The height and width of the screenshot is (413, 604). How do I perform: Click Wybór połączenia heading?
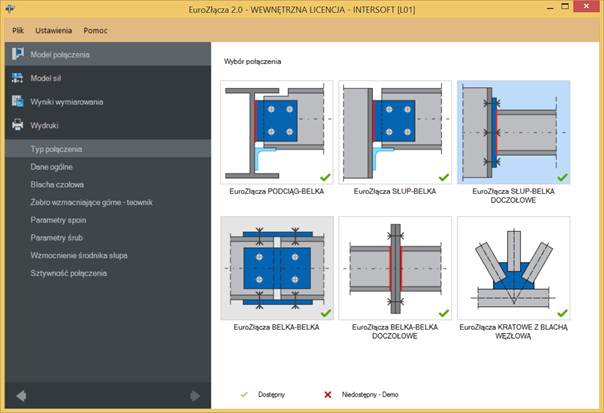(x=252, y=61)
